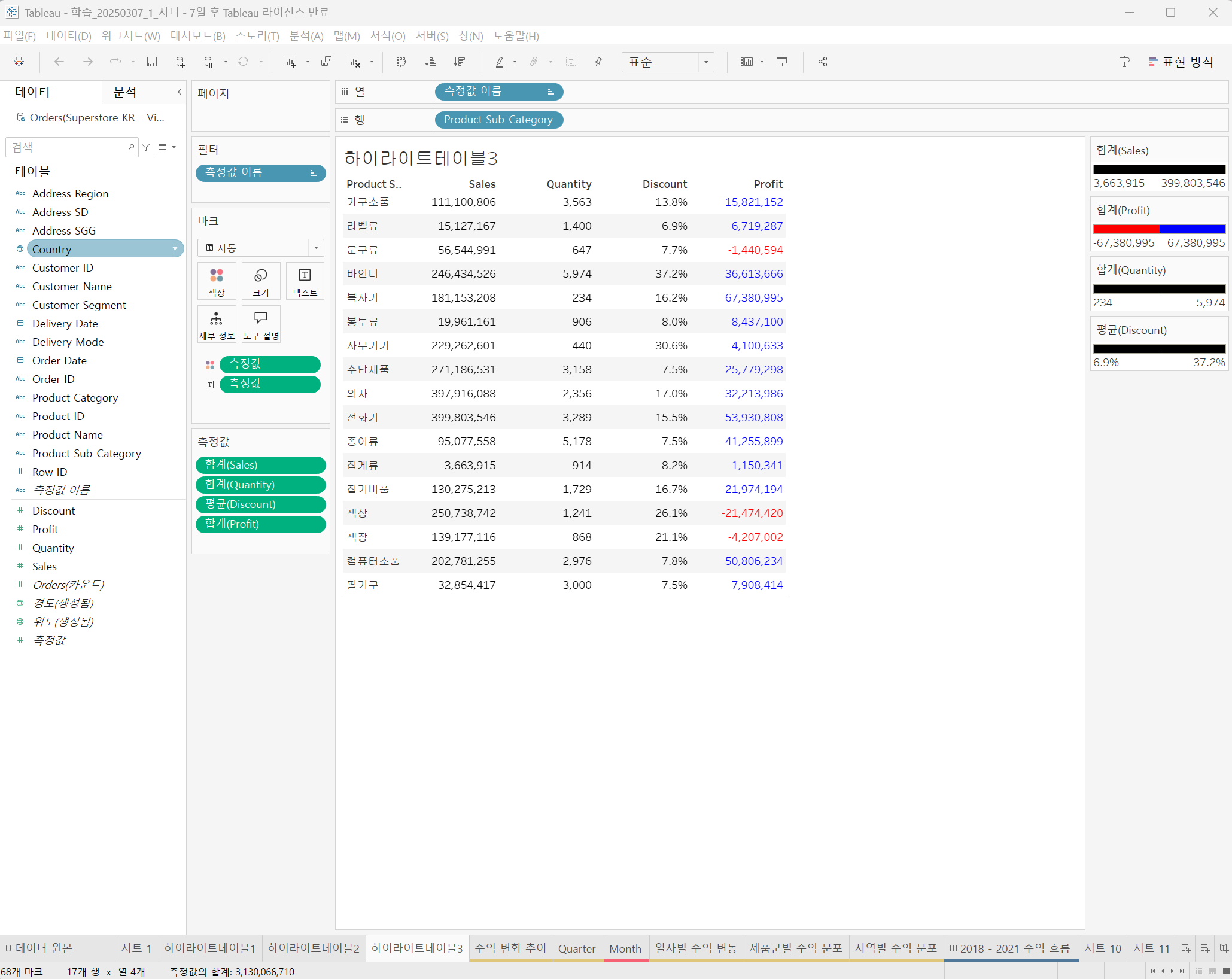Click the Share workbook toolbar icon
The image size is (1232, 979).
823,62
